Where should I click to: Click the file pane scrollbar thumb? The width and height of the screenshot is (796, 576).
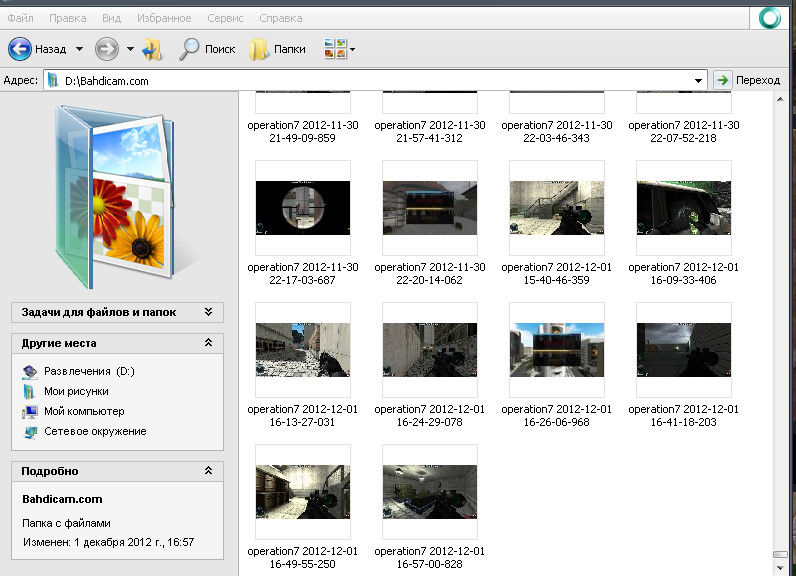780,555
